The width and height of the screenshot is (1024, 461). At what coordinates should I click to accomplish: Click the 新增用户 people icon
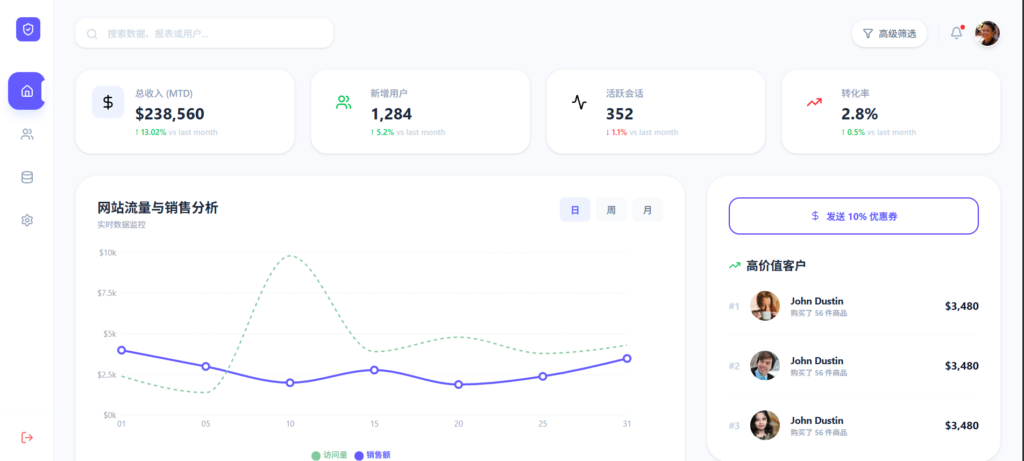[x=344, y=103]
